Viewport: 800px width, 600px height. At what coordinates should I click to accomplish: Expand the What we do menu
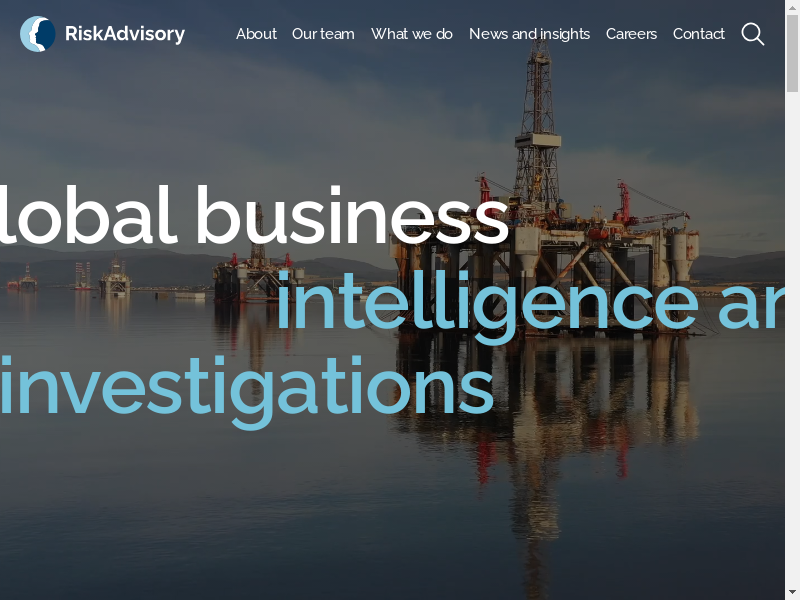pyautogui.click(x=412, y=34)
